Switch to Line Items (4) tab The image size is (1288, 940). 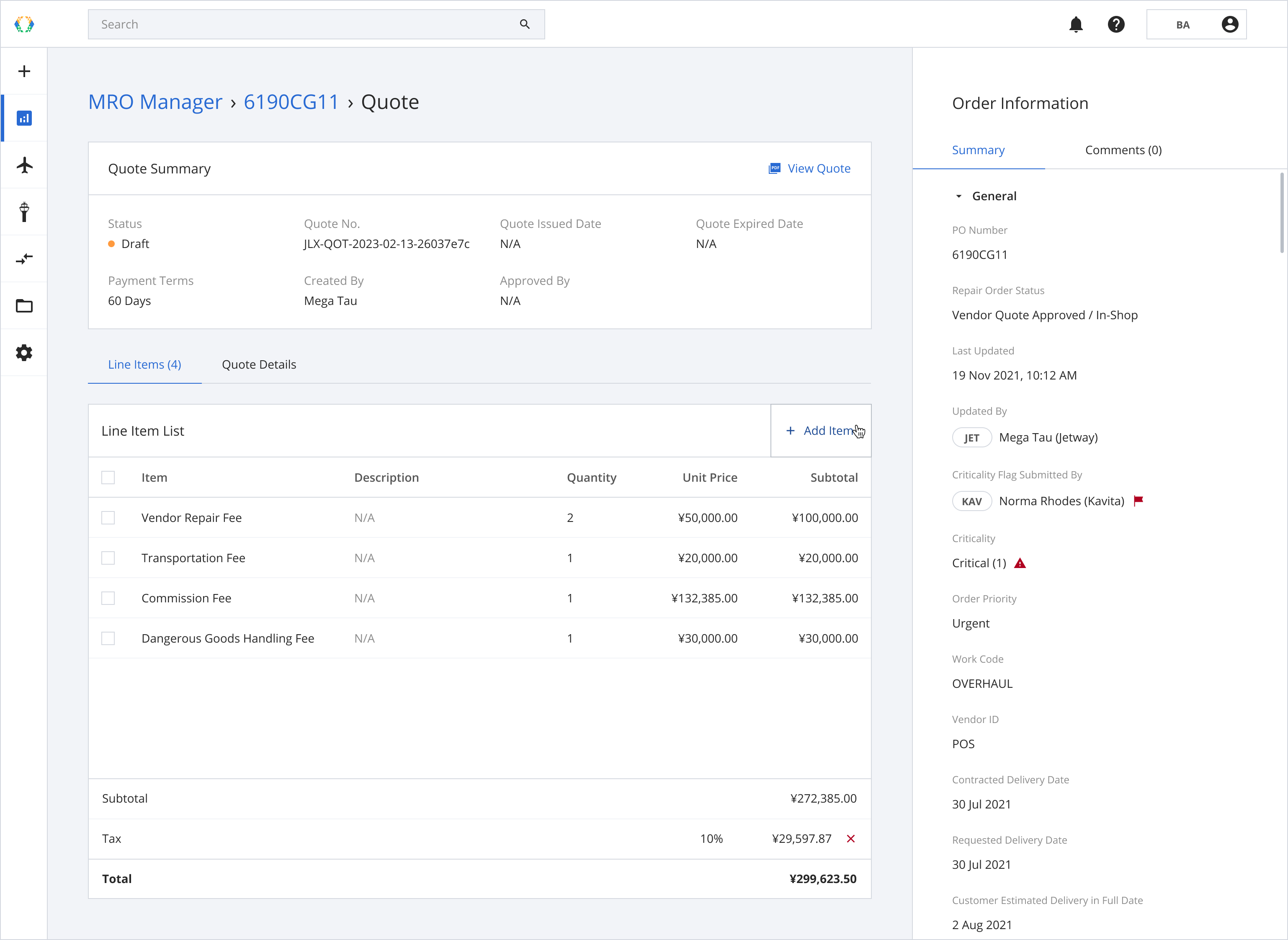[x=144, y=365]
